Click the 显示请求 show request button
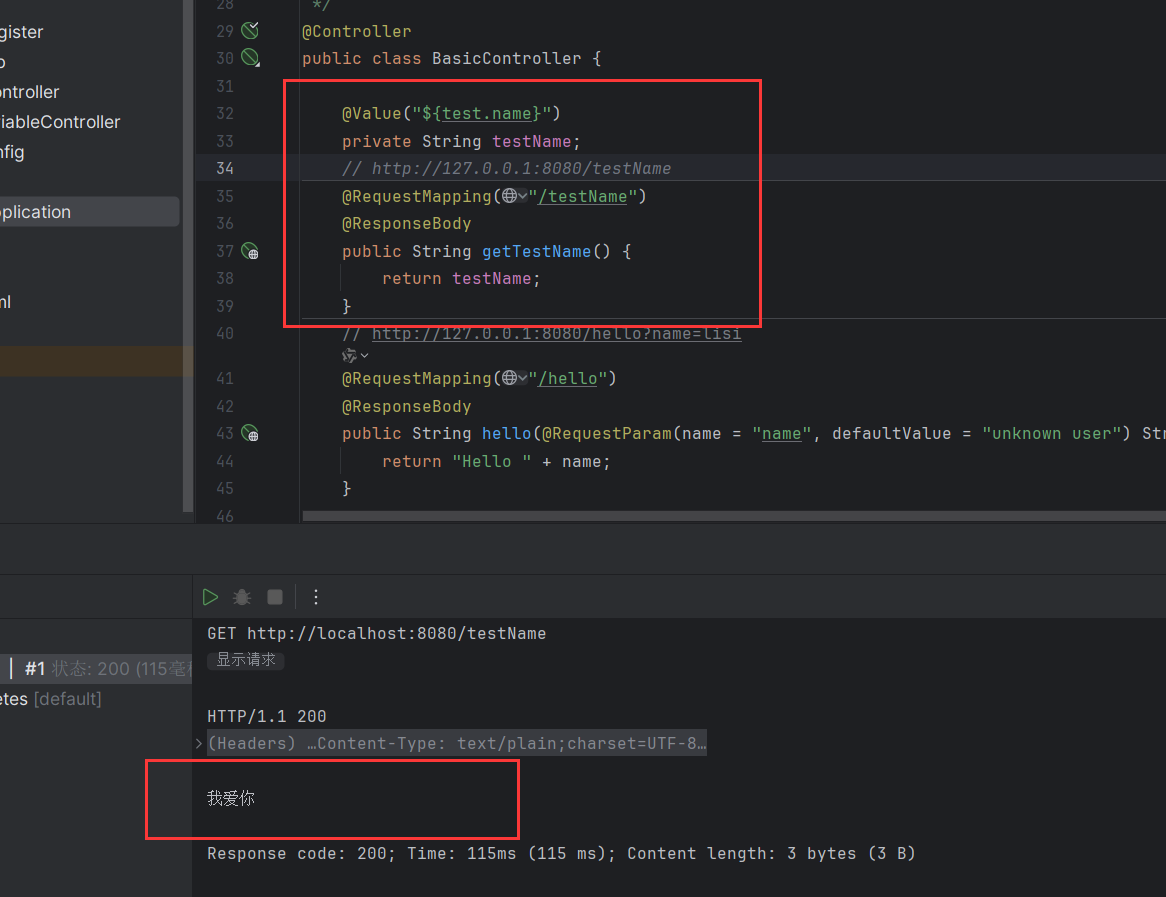 coord(246,660)
